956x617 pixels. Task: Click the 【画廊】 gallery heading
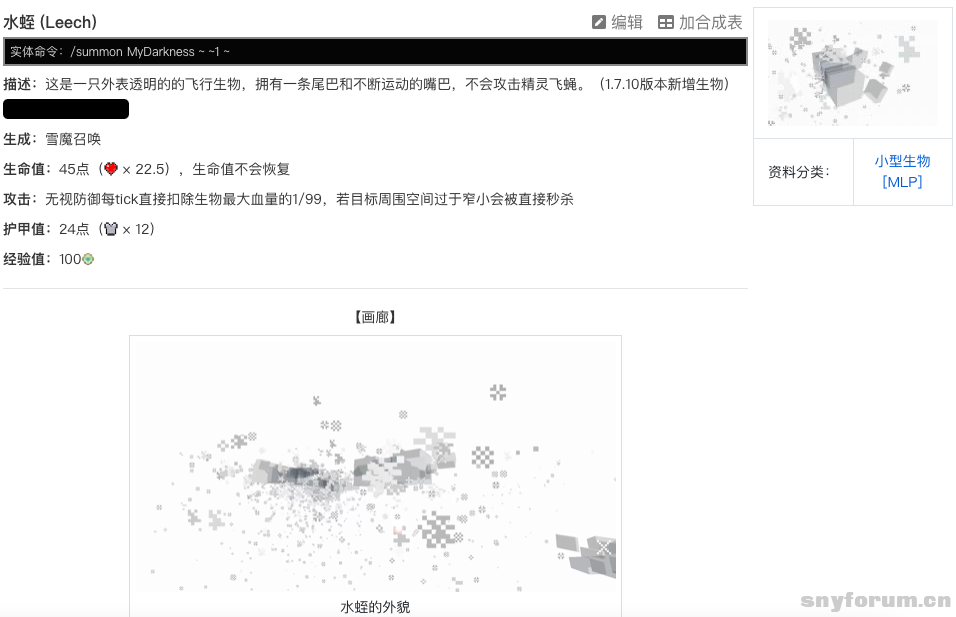click(375, 316)
